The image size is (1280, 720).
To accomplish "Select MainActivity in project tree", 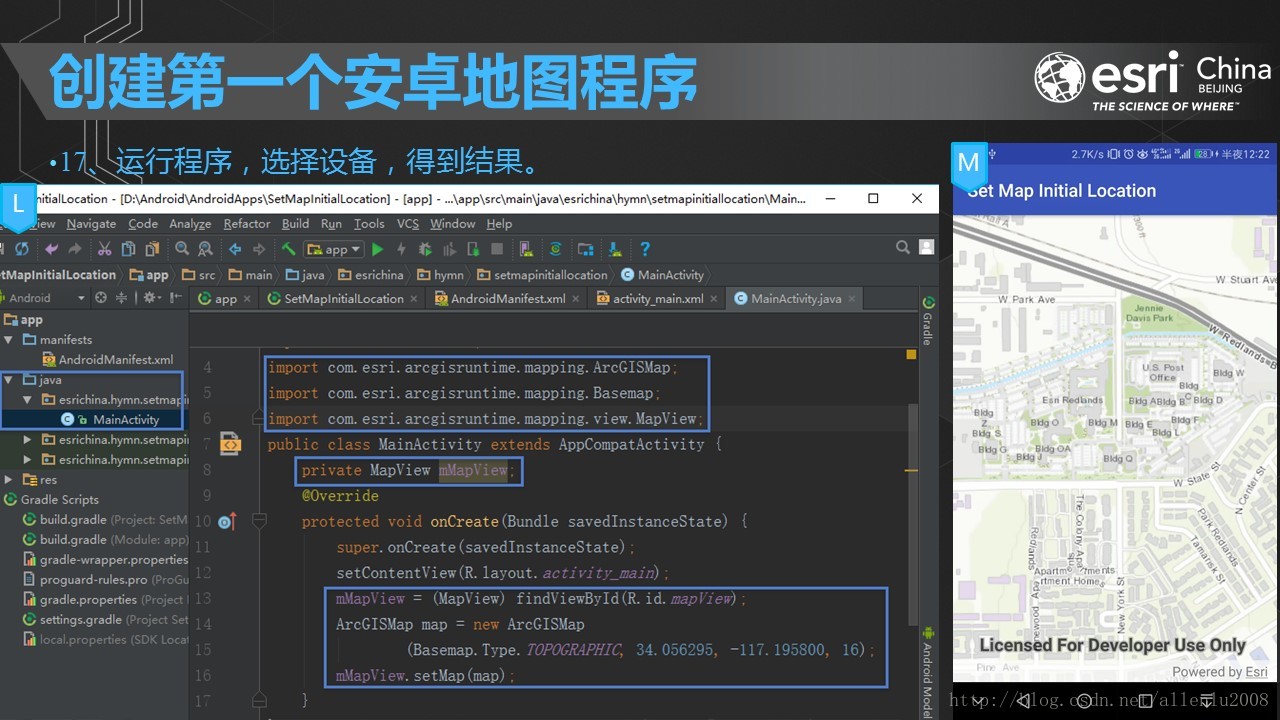I will coord(111,420).
